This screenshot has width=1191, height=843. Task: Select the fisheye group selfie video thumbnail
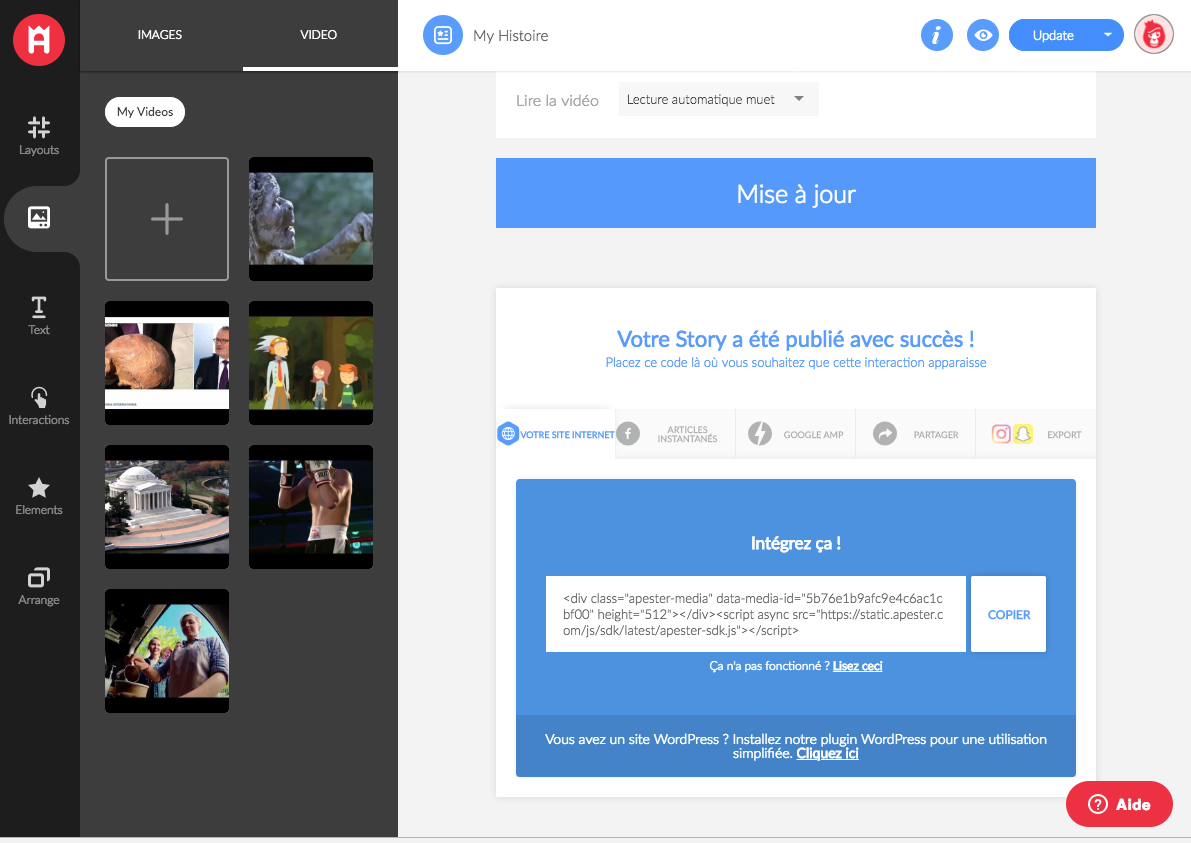(167, 651)
